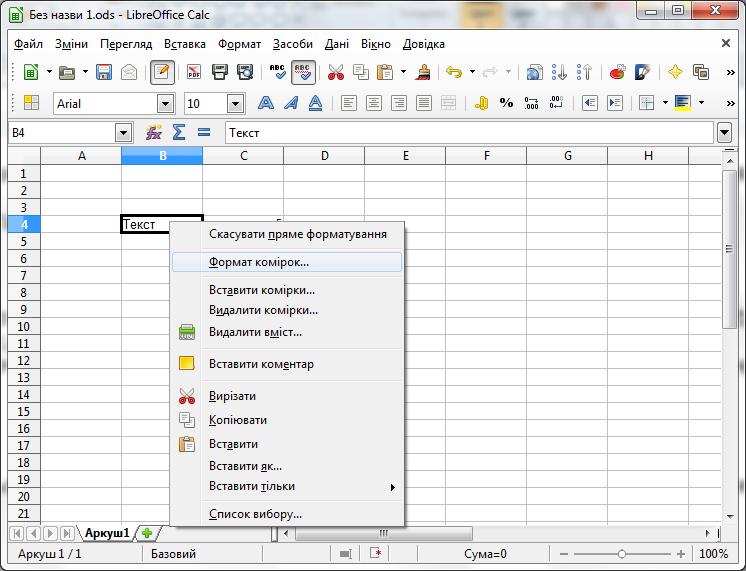
Task: Open the Дані menu
Action: coord(336,44)
